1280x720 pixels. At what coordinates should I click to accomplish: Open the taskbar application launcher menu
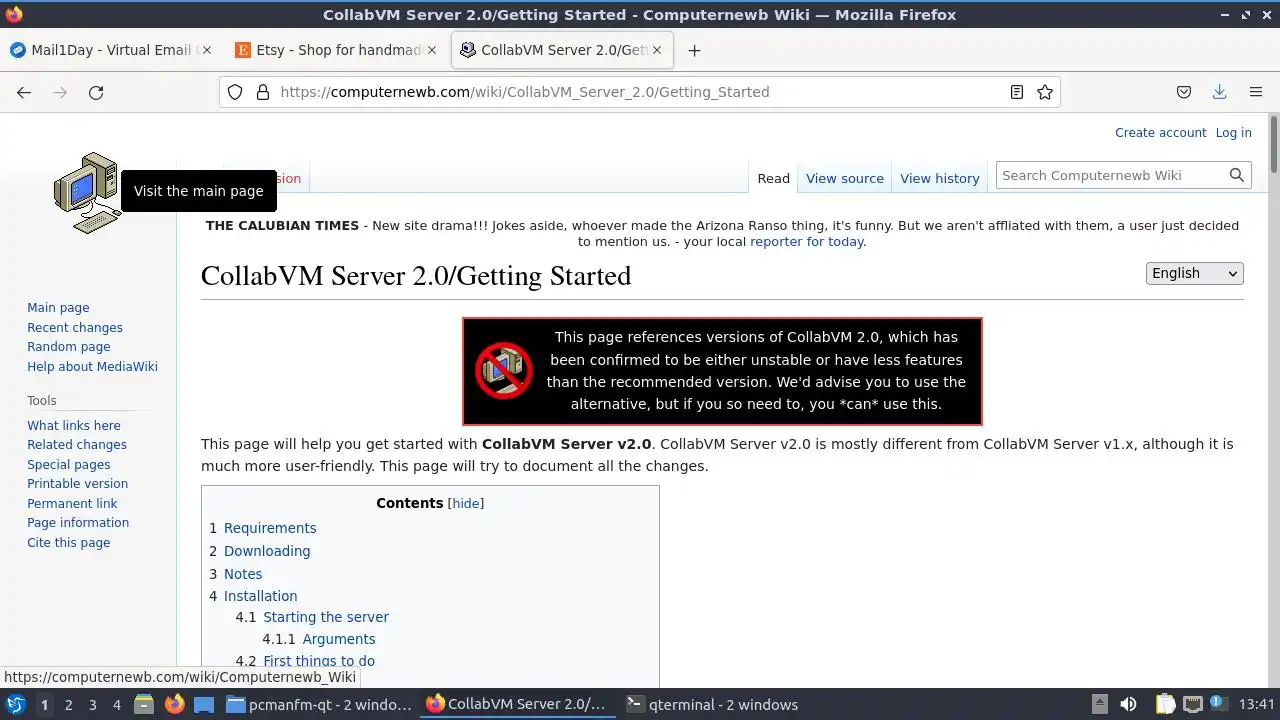pyautogui.click(x=15, y=704)
